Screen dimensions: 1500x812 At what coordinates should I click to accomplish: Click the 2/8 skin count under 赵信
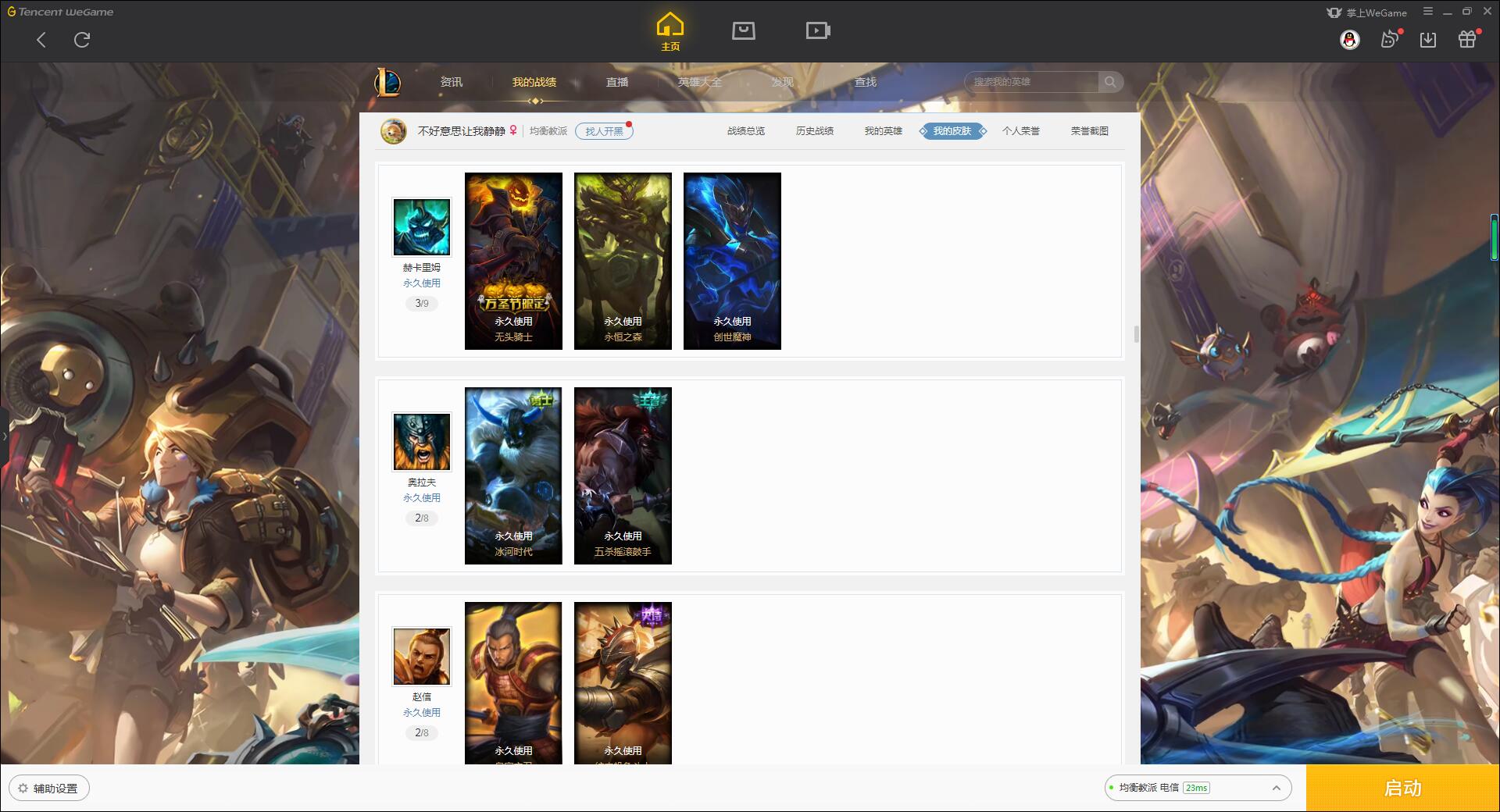(422, 733)
